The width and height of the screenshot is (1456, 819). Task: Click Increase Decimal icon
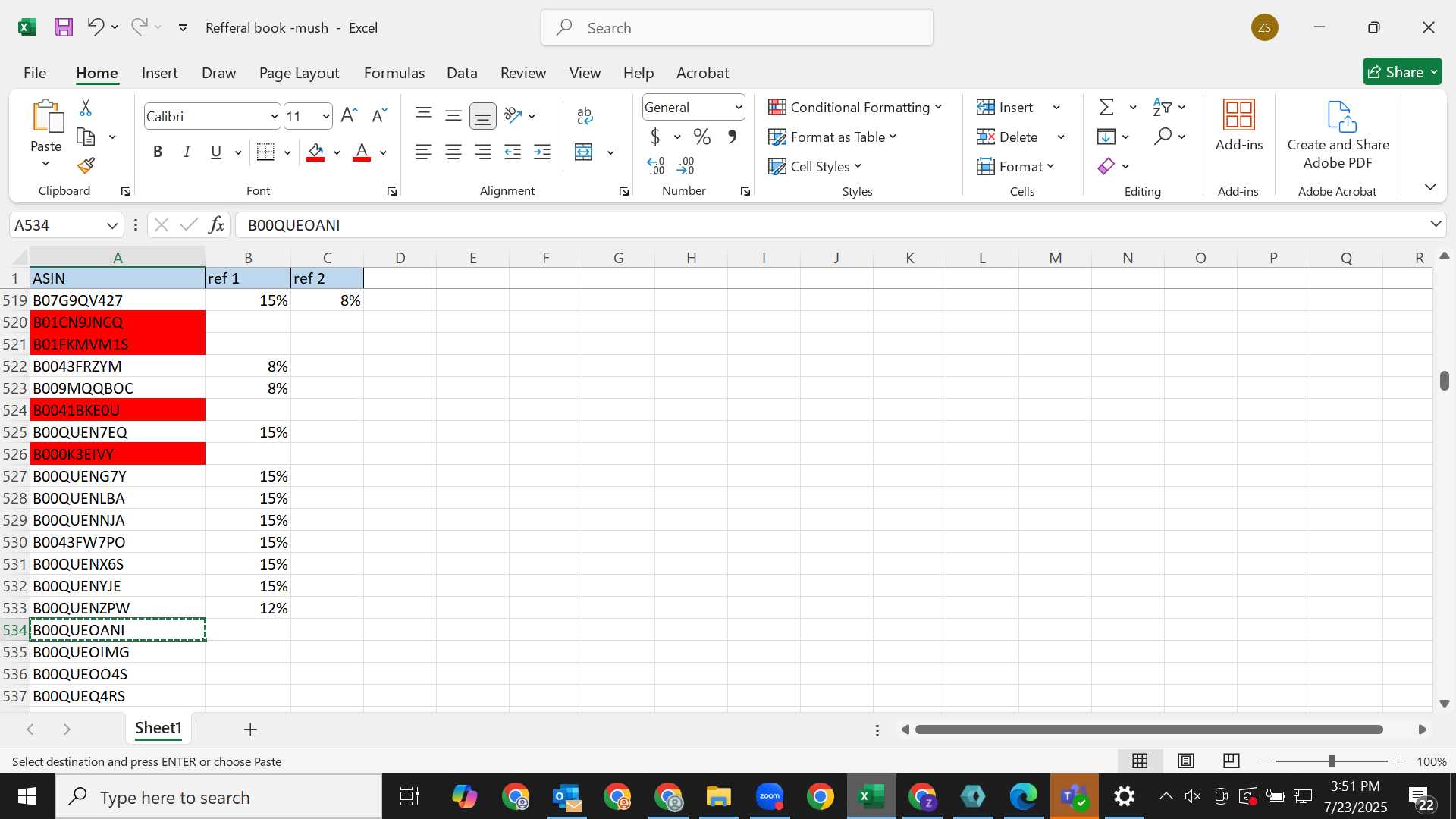click(656, 165)
